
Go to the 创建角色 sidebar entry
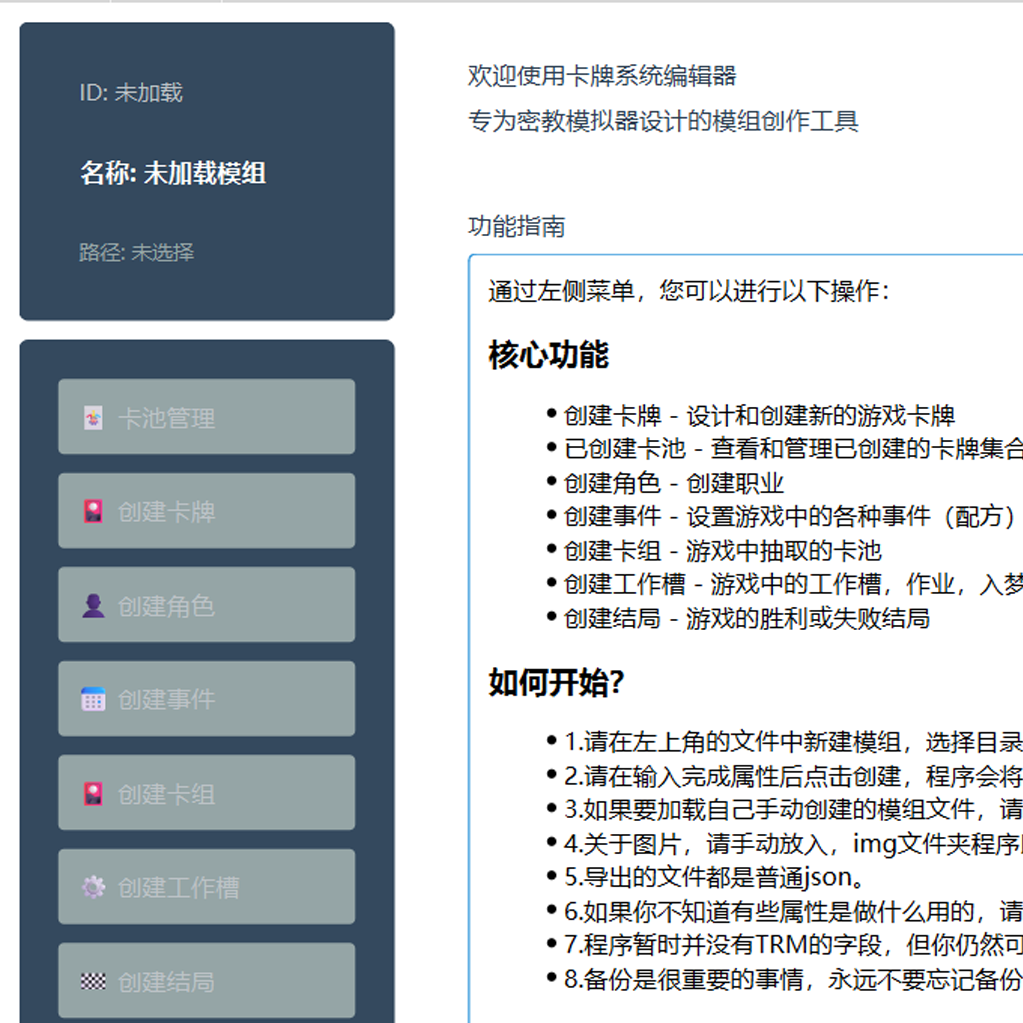coord(207,605)
